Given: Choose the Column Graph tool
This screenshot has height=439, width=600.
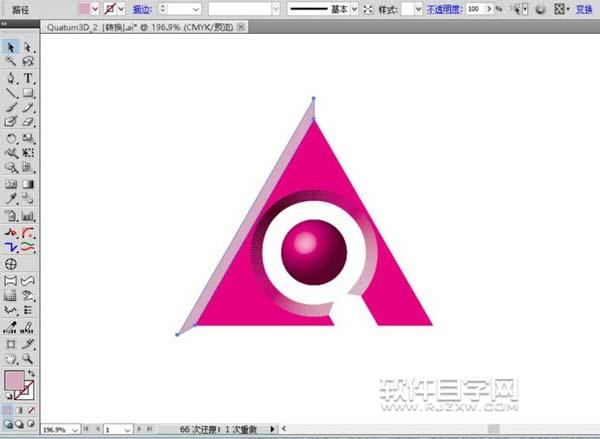Looking at the screenshot, I should [28, 216].
